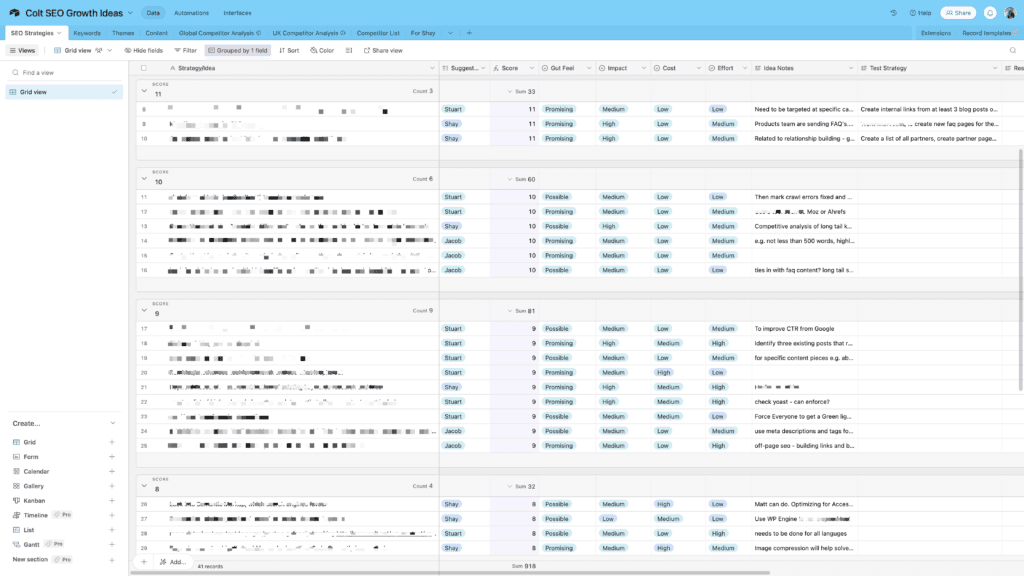Open base history clock icon
Image resolution: width=1024 pixels, height=576 pixels.
(893, 13)
